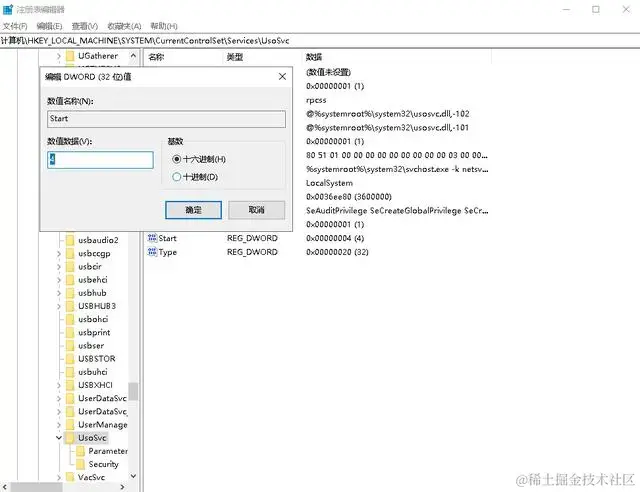This screenshot has height=492, width=640.
Task: Expand the UGatherer tree node
Action: [59, 56]
